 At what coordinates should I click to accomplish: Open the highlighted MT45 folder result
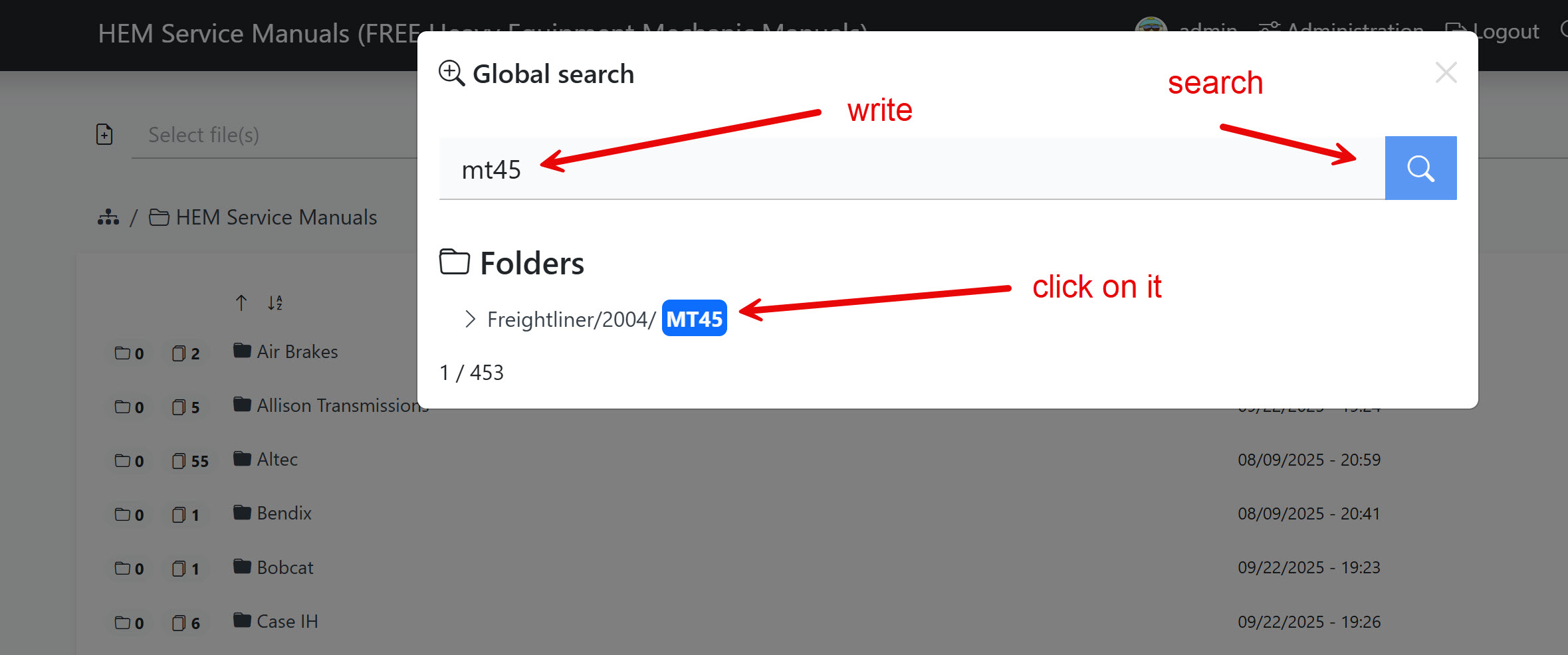(x=694, y=319)
